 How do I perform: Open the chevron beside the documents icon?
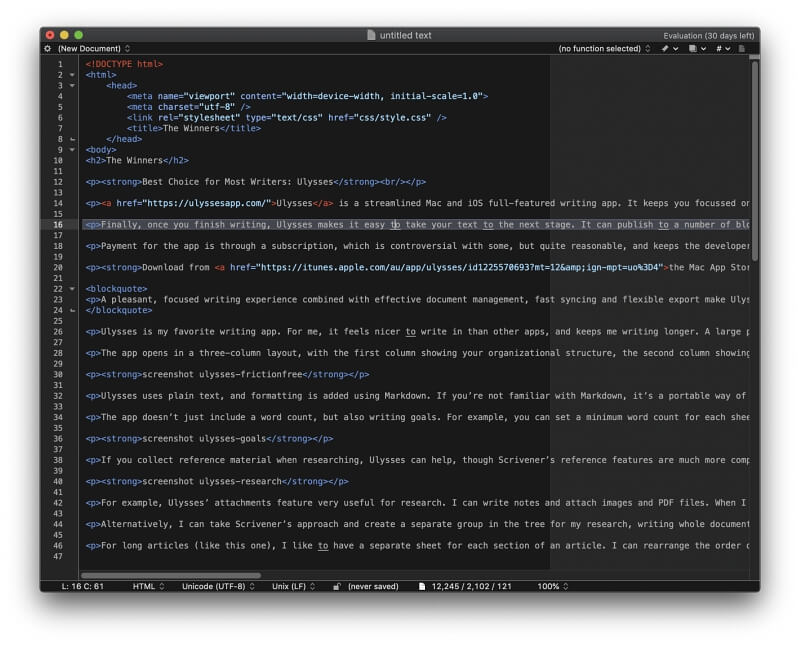pyautogui.click(x=703, y=48)
